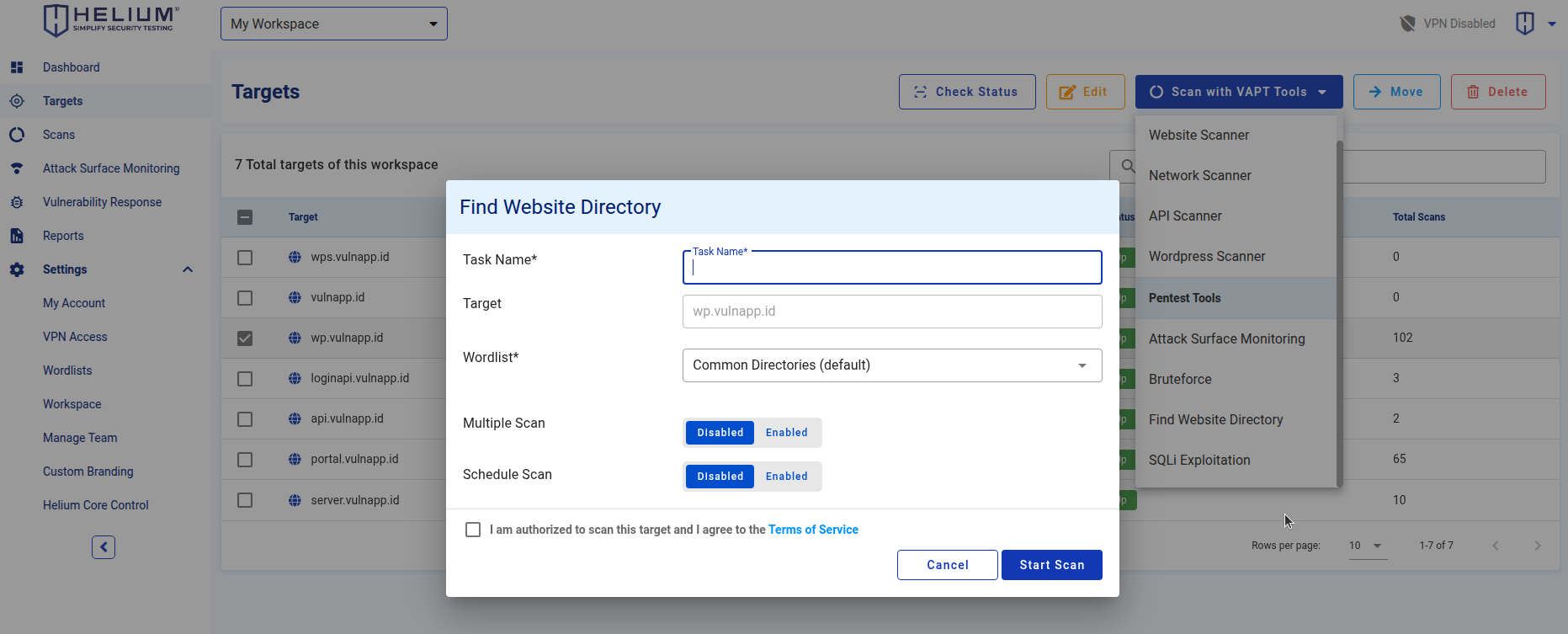Enable the Multiple Scan option
This screenshot has height=634, width=1568.
(x=786, y=433)
